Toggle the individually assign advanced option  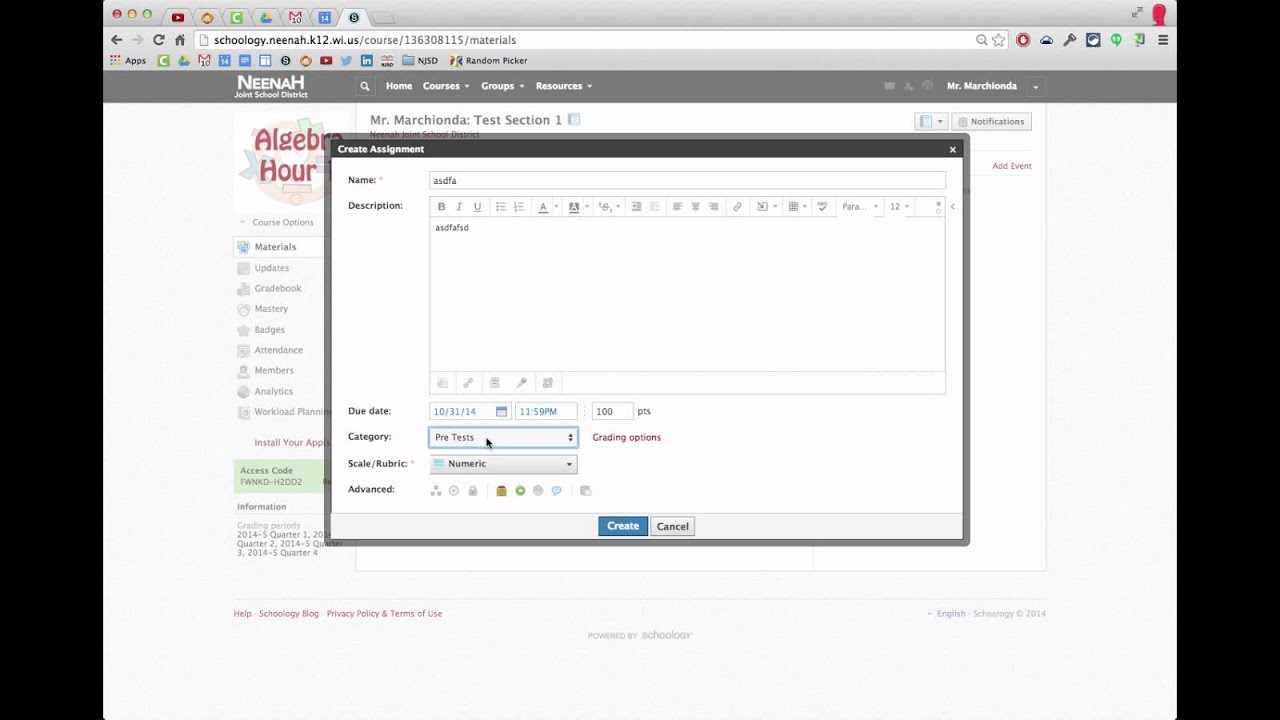click(x=436, y=491)
